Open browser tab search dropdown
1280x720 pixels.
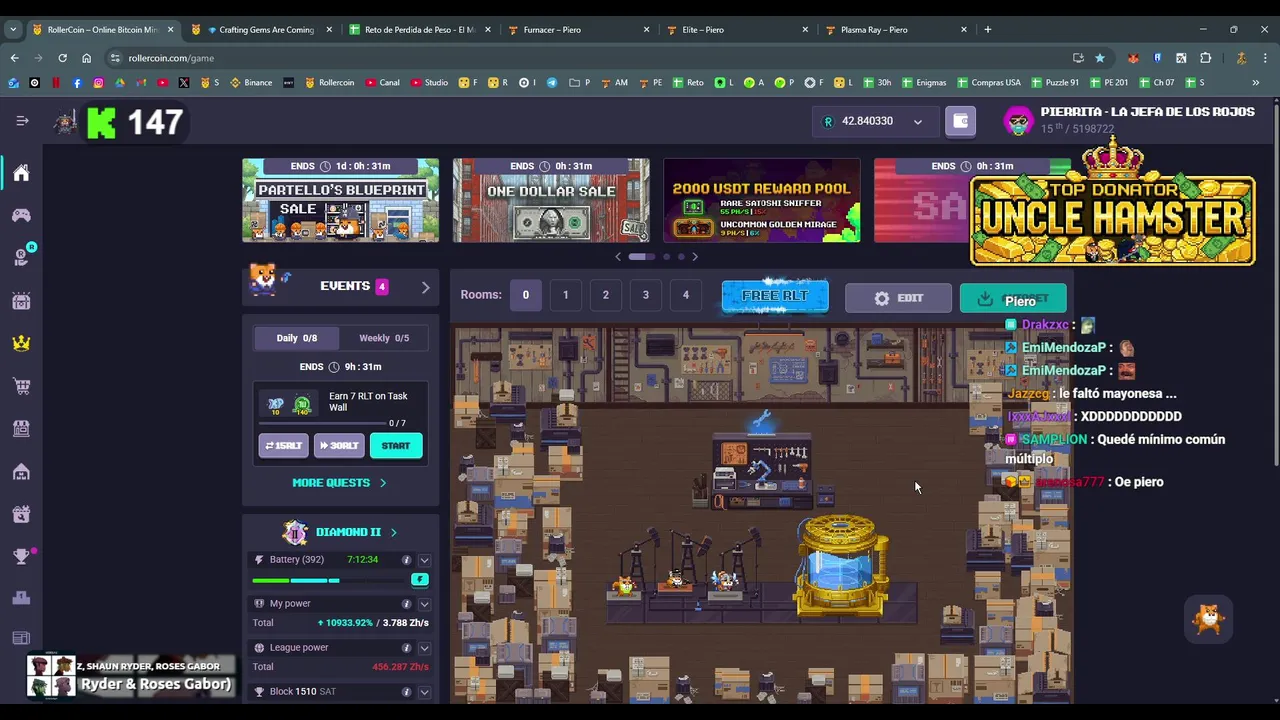point(13,29)
